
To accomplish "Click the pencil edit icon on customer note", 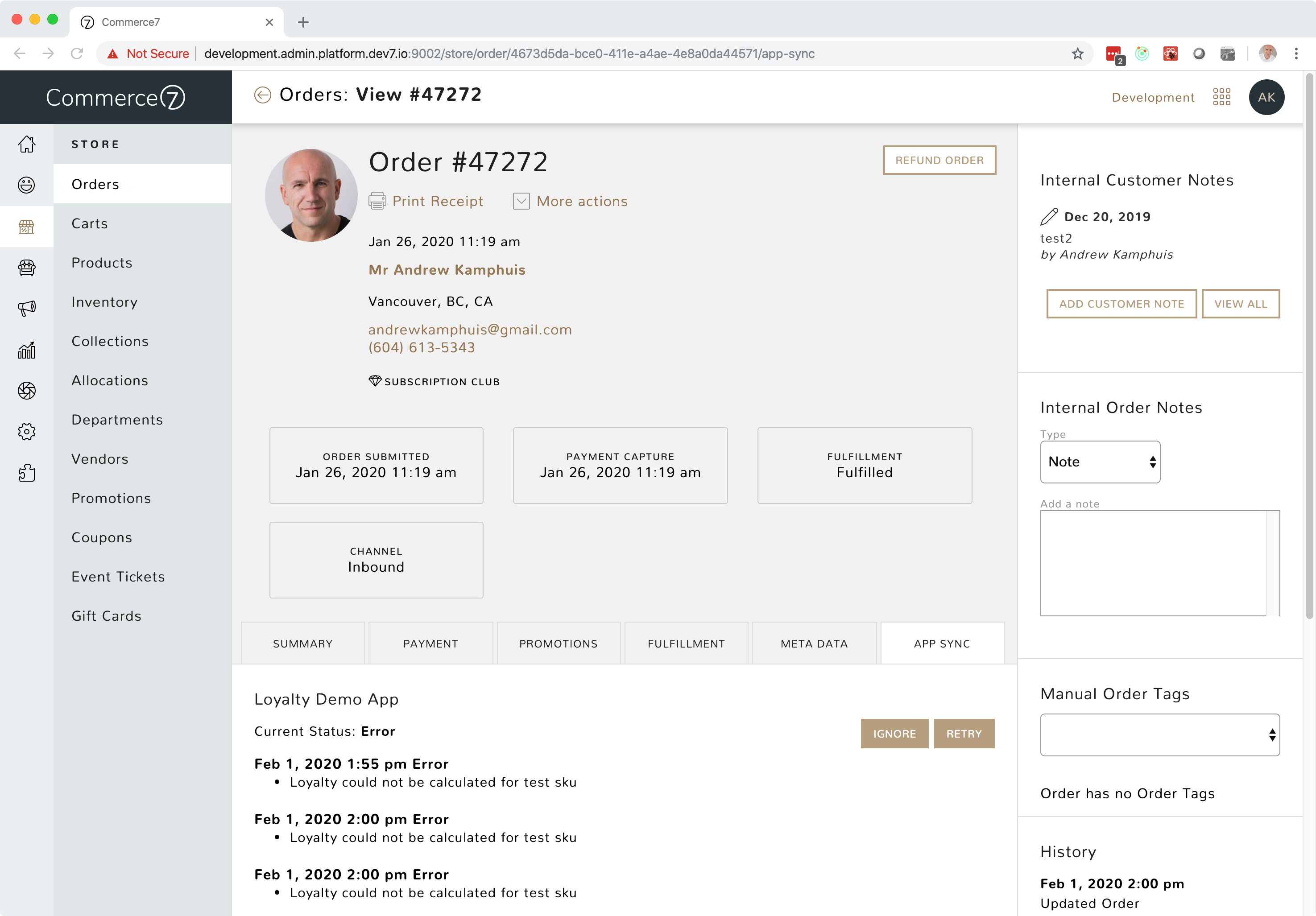I will 1049,217.
